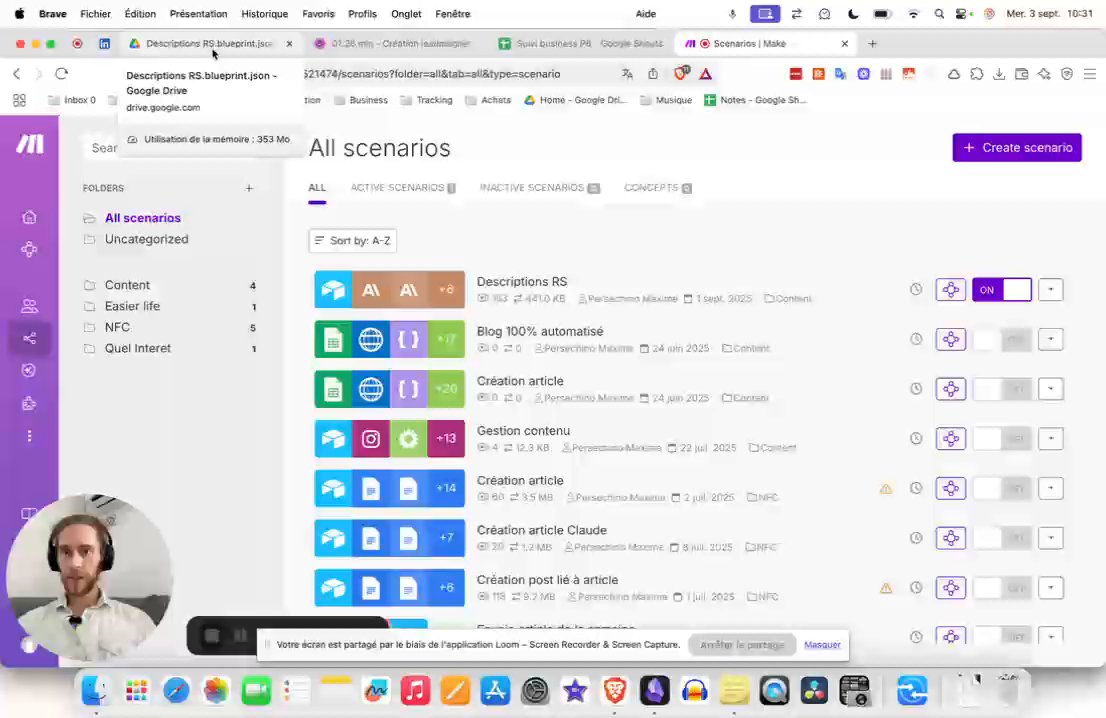The image size is (1106, 718).
Task: Switch to INACTIVE SCENARIOS tab
Action: point(540,188)
